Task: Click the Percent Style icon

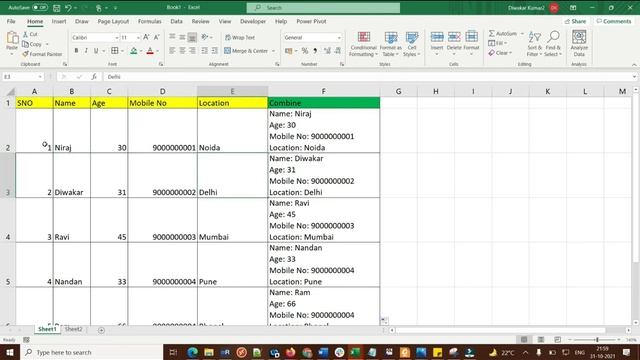Action: point(305,51)
